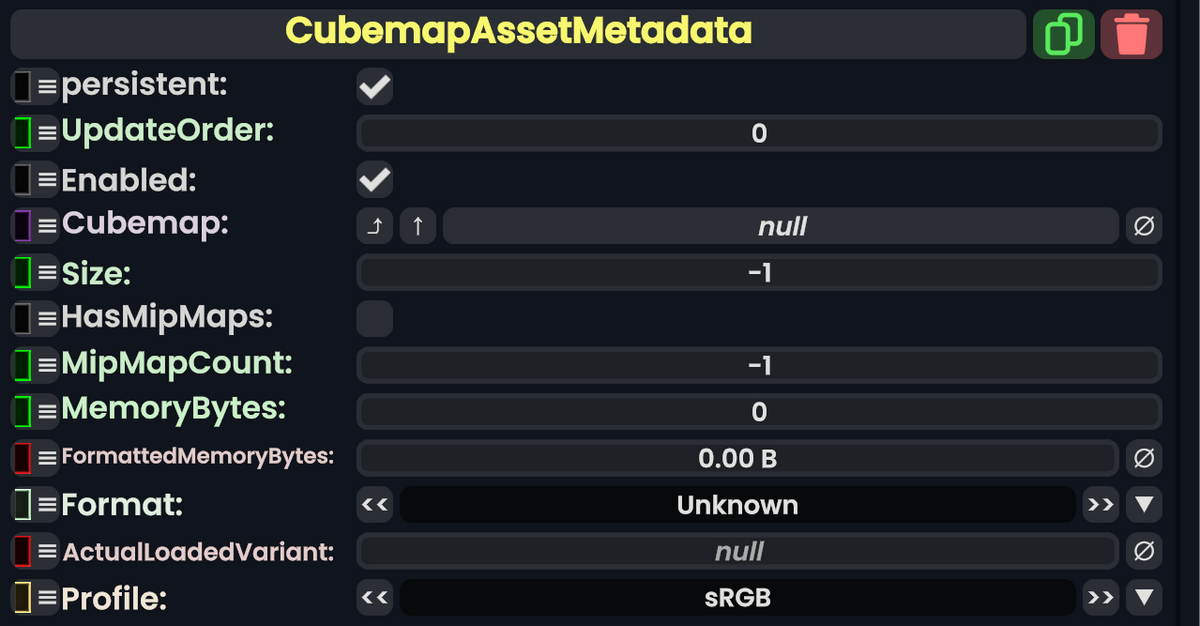The image size is (1200, 626).
Task: Uncheck the persistent checkbox
Action: (x=374, y=86)
